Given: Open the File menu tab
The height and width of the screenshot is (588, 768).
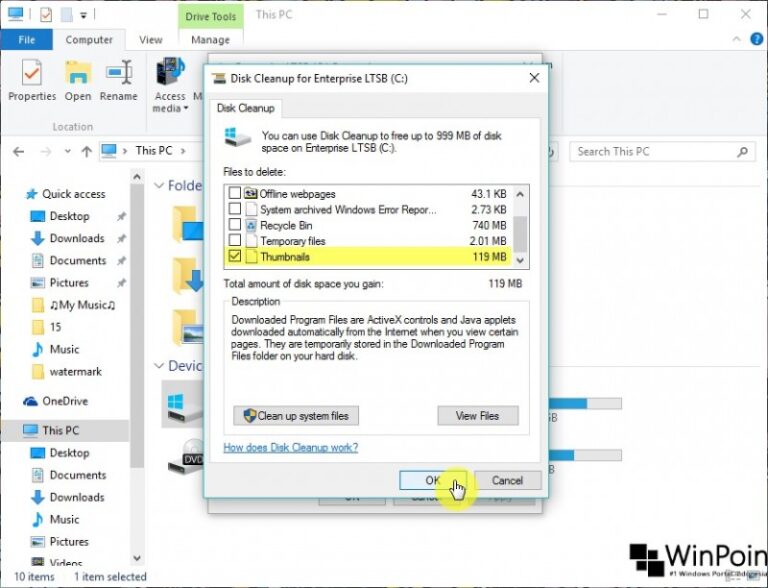Looking at the screenshot, I should [26, 40].
